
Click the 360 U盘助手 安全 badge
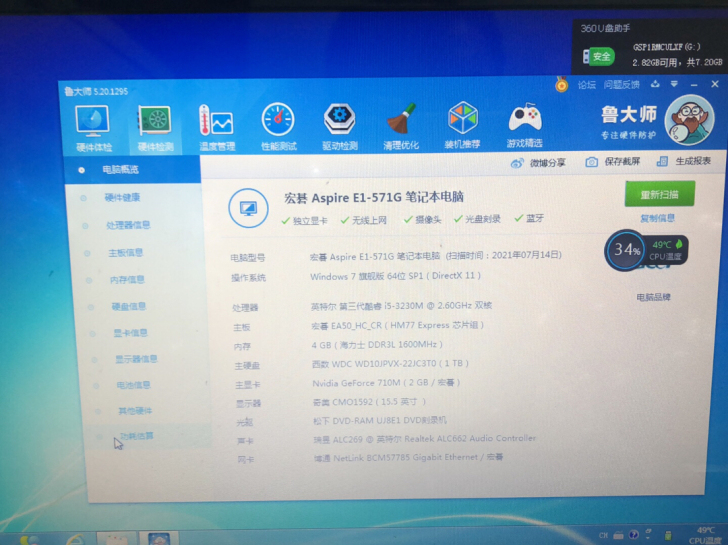601,57
